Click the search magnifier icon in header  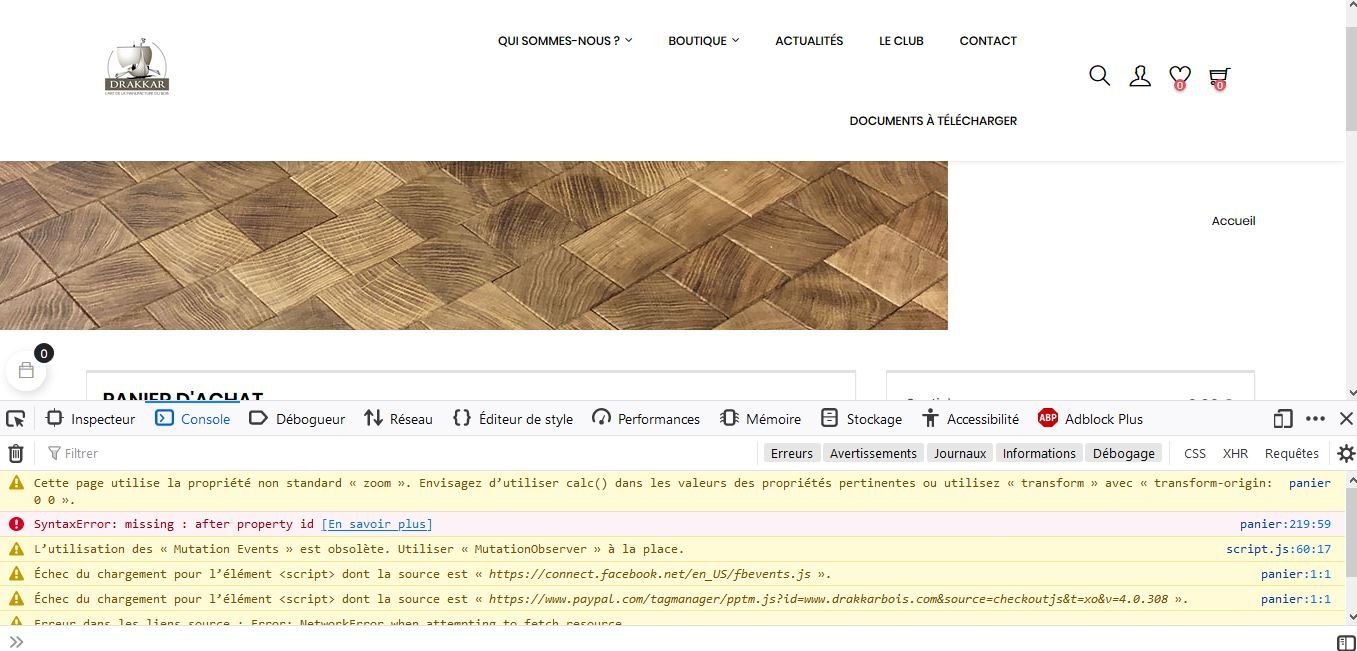pyautogui.click(x=1099, y=76)
